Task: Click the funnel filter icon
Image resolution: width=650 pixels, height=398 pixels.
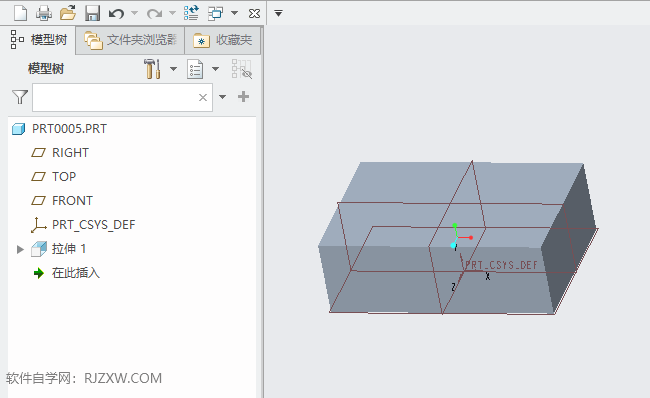Action: [x=20, y=97]
